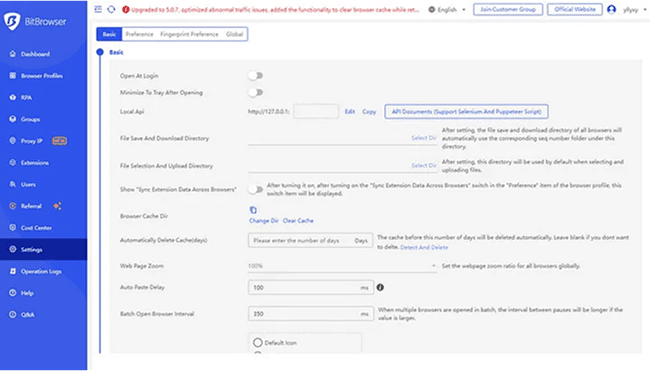This screenshot has width=650, height=371.
Task: Click Edit next to Local Api
Action: (x=350, y=112)
